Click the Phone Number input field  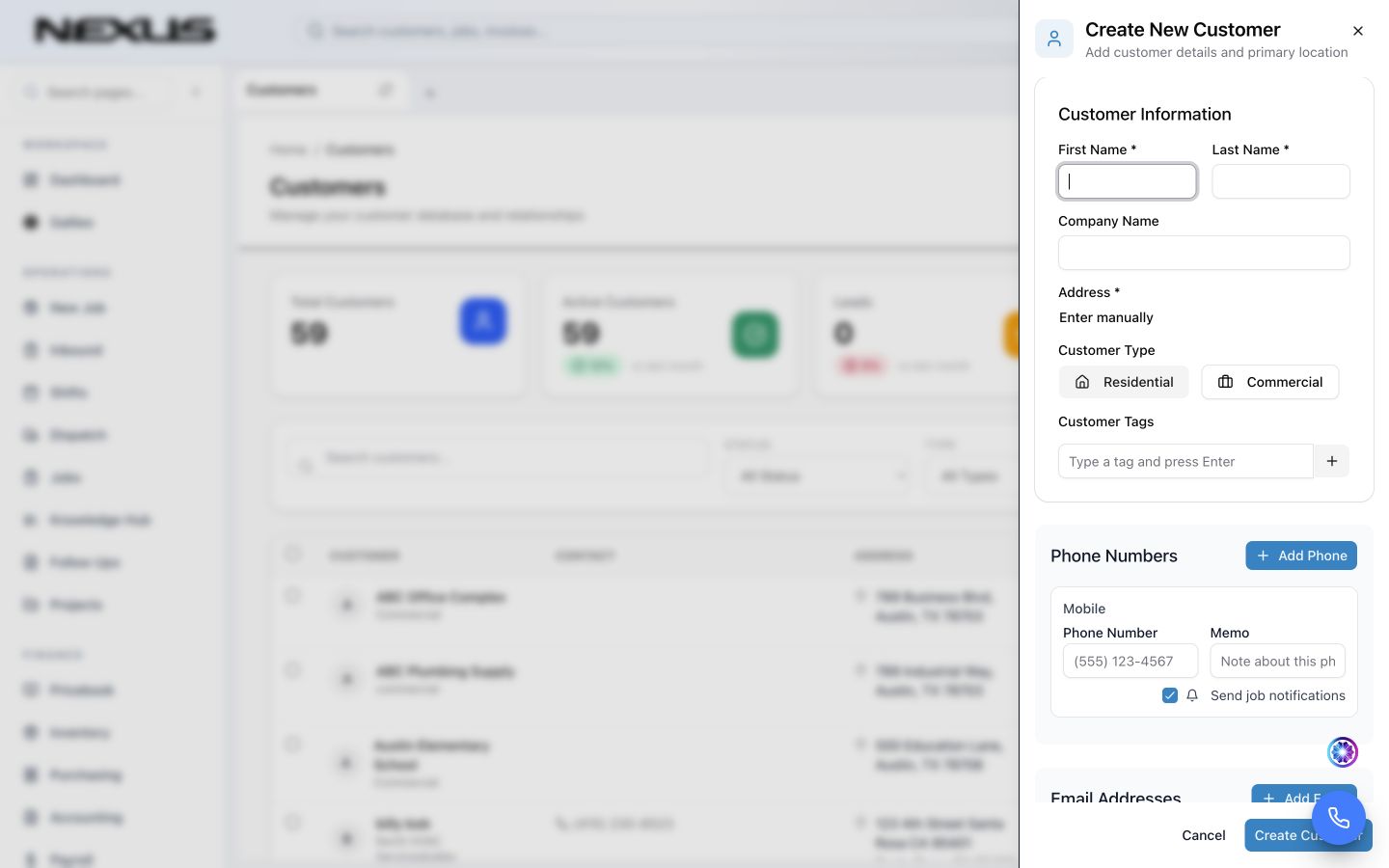[x=1130, y=661]
